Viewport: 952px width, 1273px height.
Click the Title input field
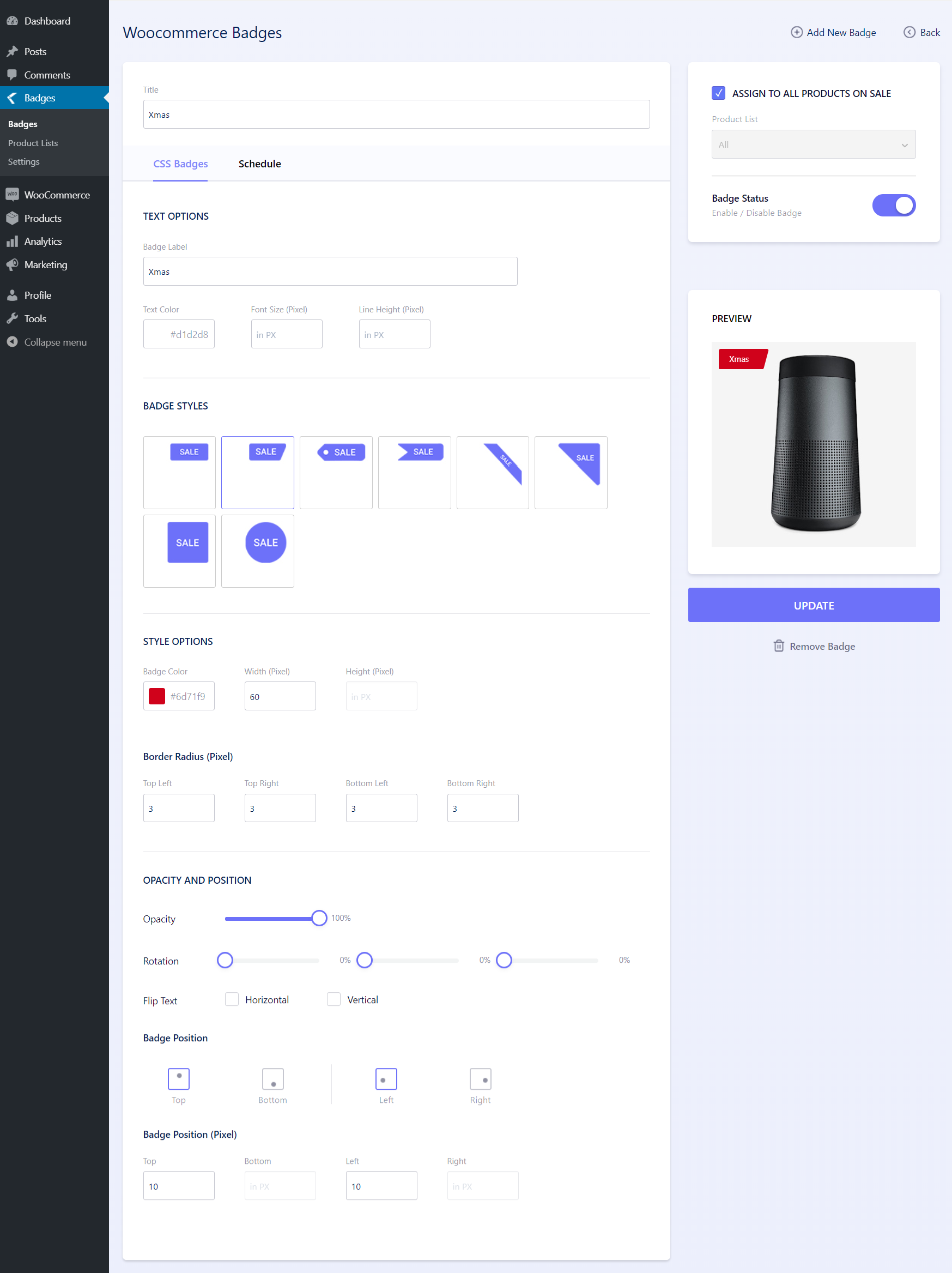pos(396,114)
